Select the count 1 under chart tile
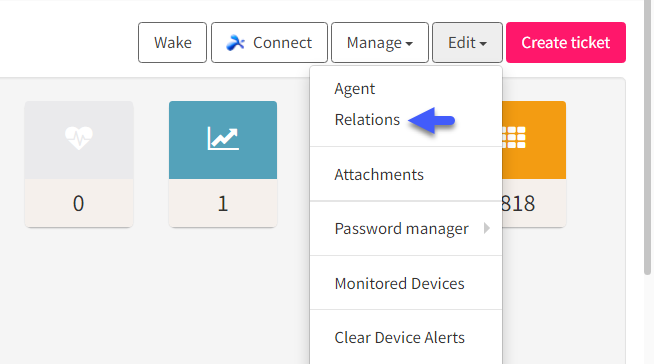The width and height of the screenshot is (654, 364). click(x=223, y=203)
